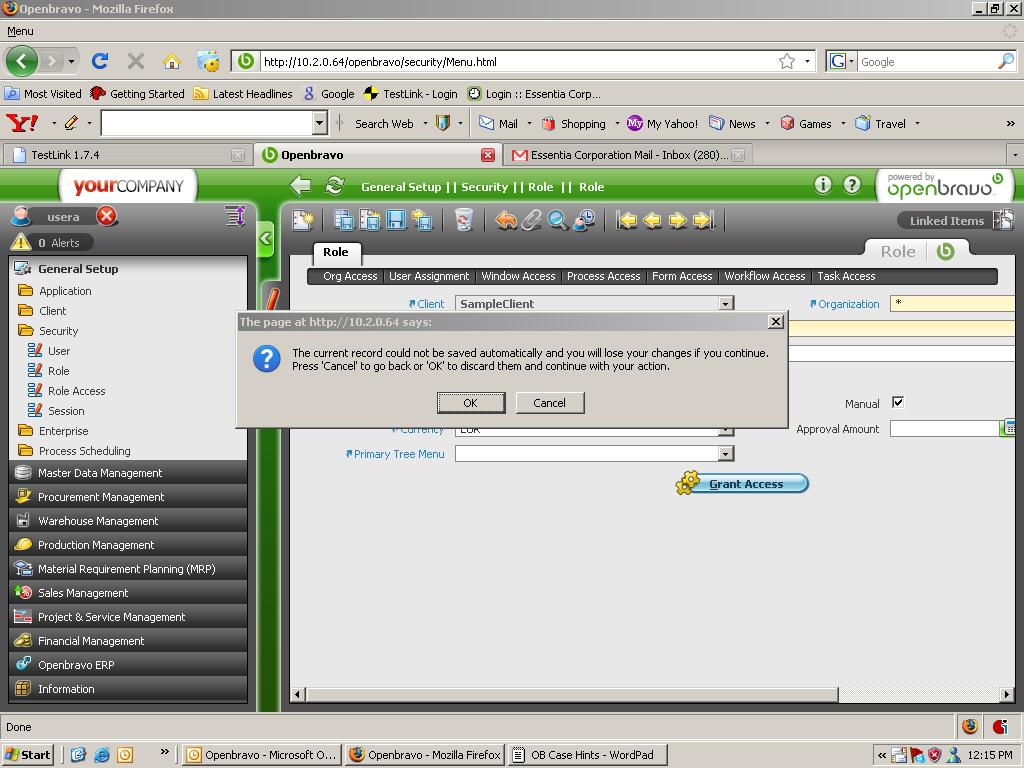The width and height of the screenshot is (1024, 768).
Task: Open the Window Access tab
Action: (518, 276)
